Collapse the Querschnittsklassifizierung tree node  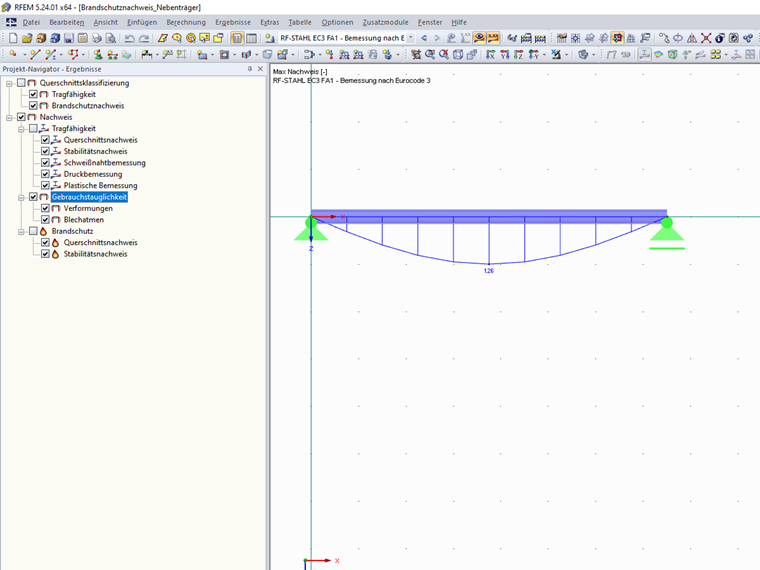(9, 83)
